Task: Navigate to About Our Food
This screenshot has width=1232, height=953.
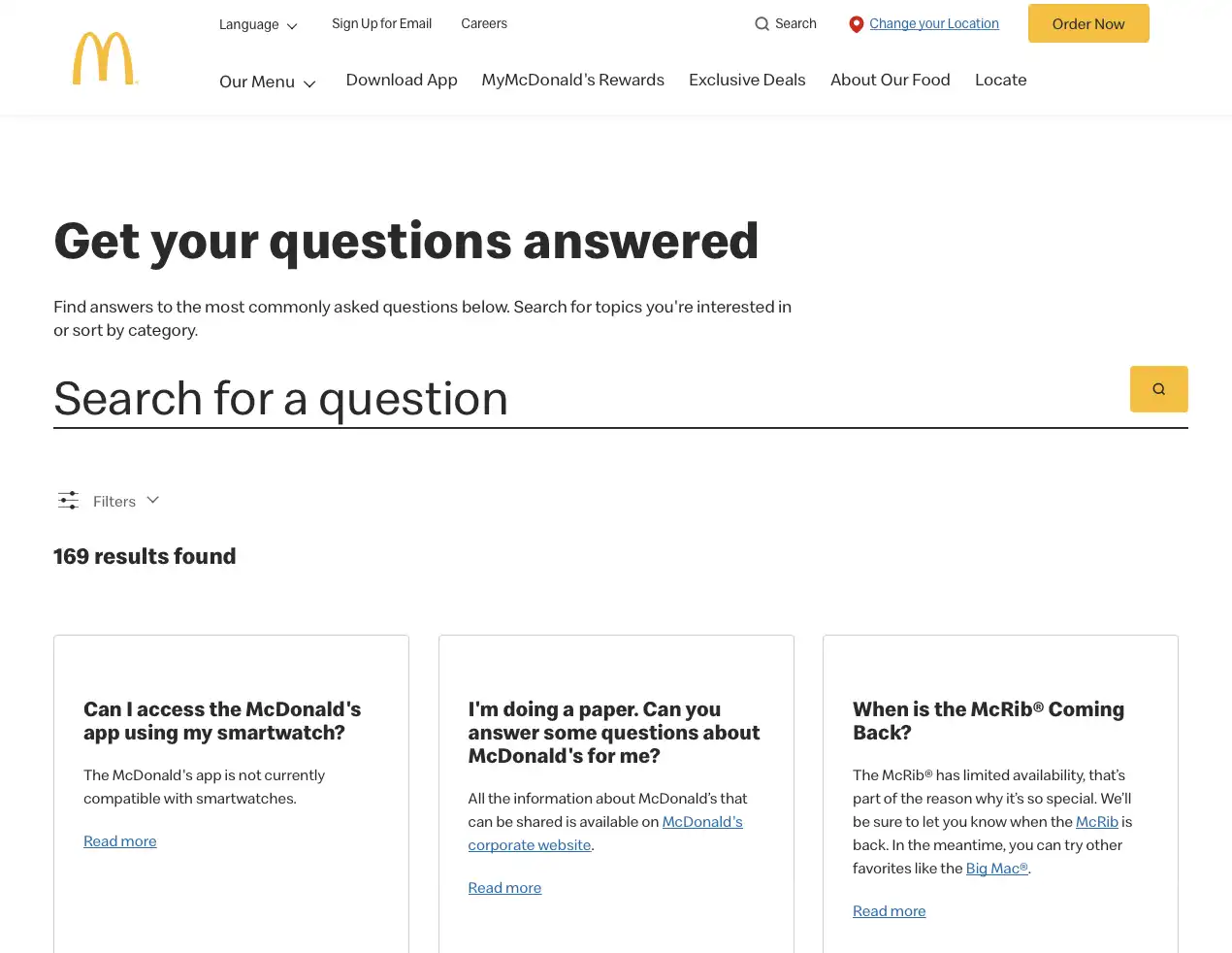Action: click(890, 81)
